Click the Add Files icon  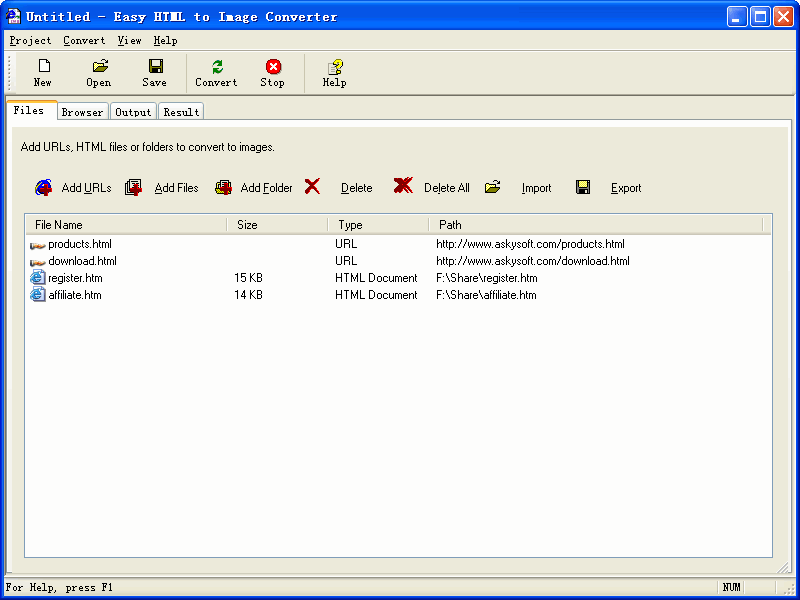[x=134, y=187]
